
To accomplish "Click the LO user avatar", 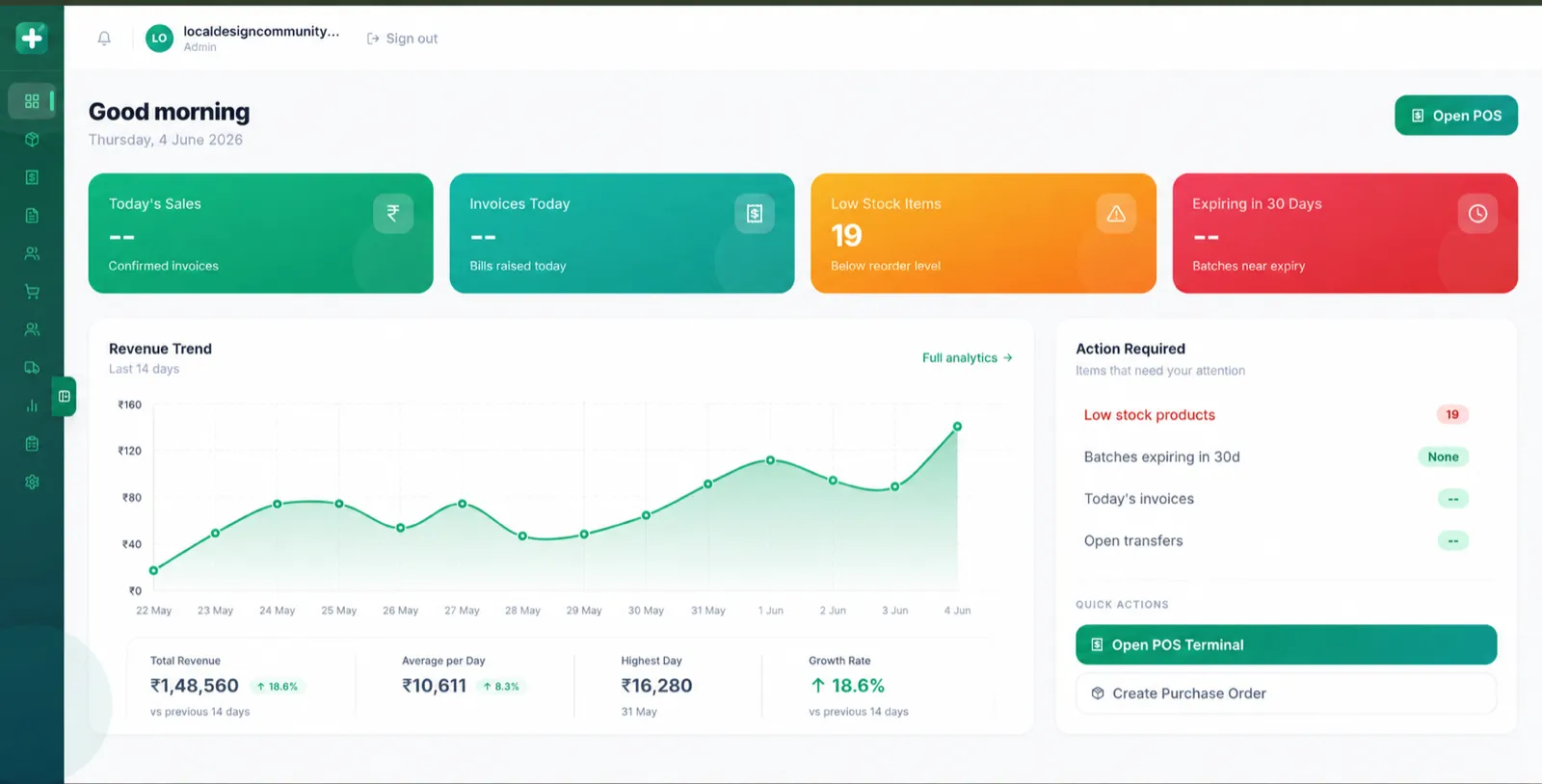I will pyautogui.click(x=159, y=39).
